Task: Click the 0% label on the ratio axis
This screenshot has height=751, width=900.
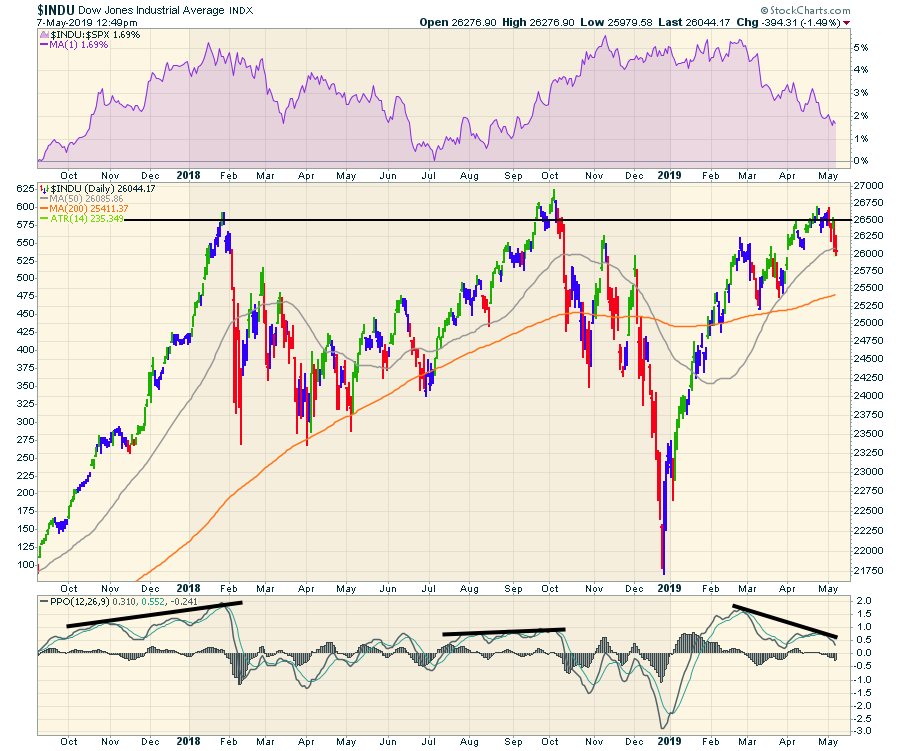Action: pos(860,161)
